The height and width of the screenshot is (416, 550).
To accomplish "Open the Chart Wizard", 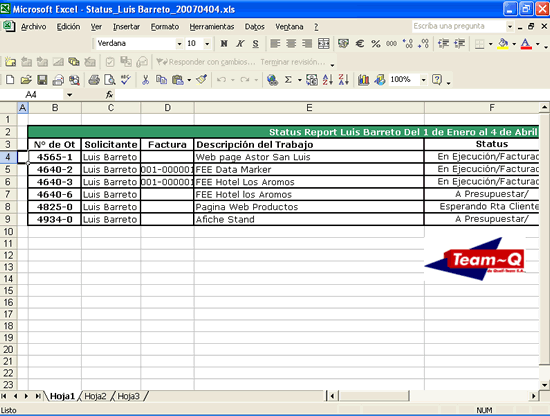I will [x=363, y=80].
